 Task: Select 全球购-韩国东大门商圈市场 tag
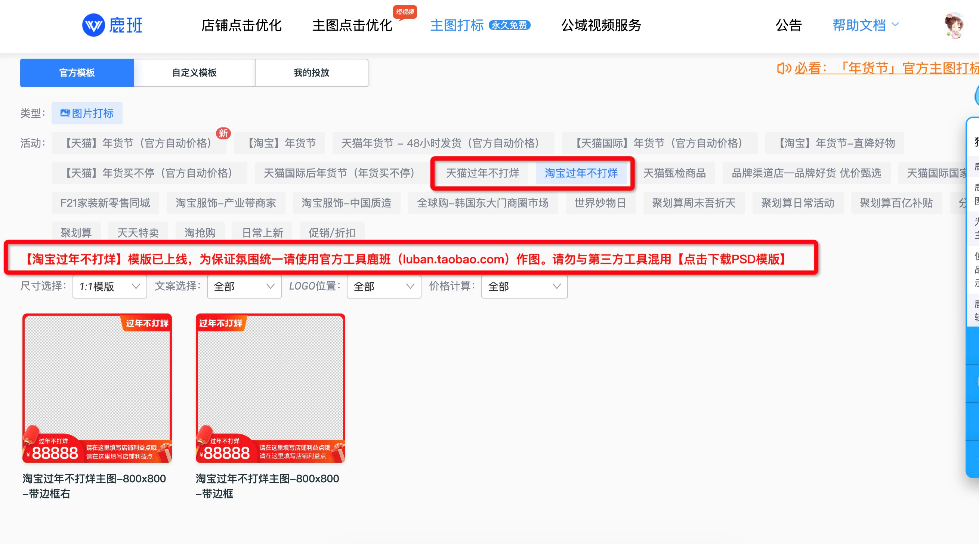(483, 203)
